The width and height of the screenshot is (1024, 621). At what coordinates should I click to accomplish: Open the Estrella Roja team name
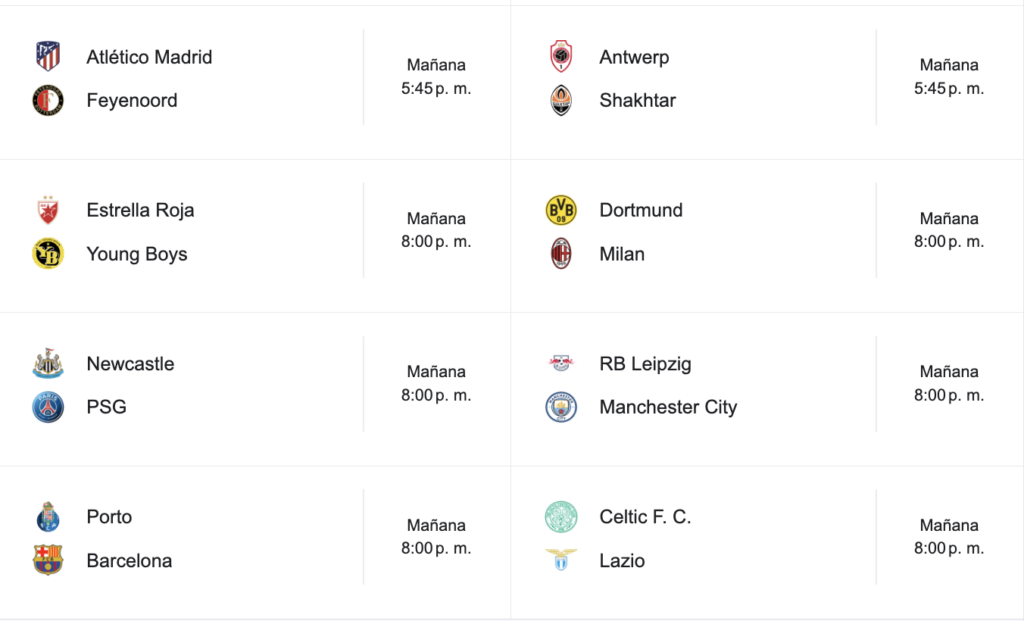(140, 210)
